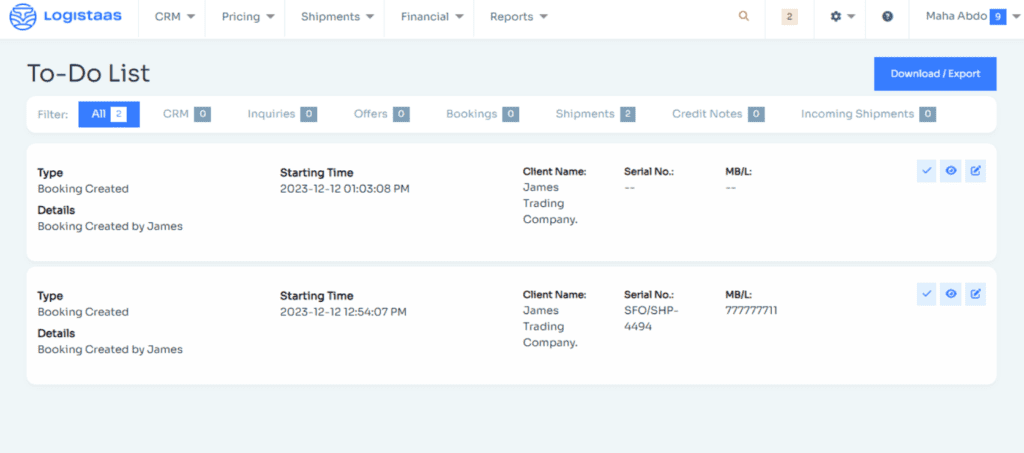Filter list by Incoming Shipments

click(x=867, y=114)
